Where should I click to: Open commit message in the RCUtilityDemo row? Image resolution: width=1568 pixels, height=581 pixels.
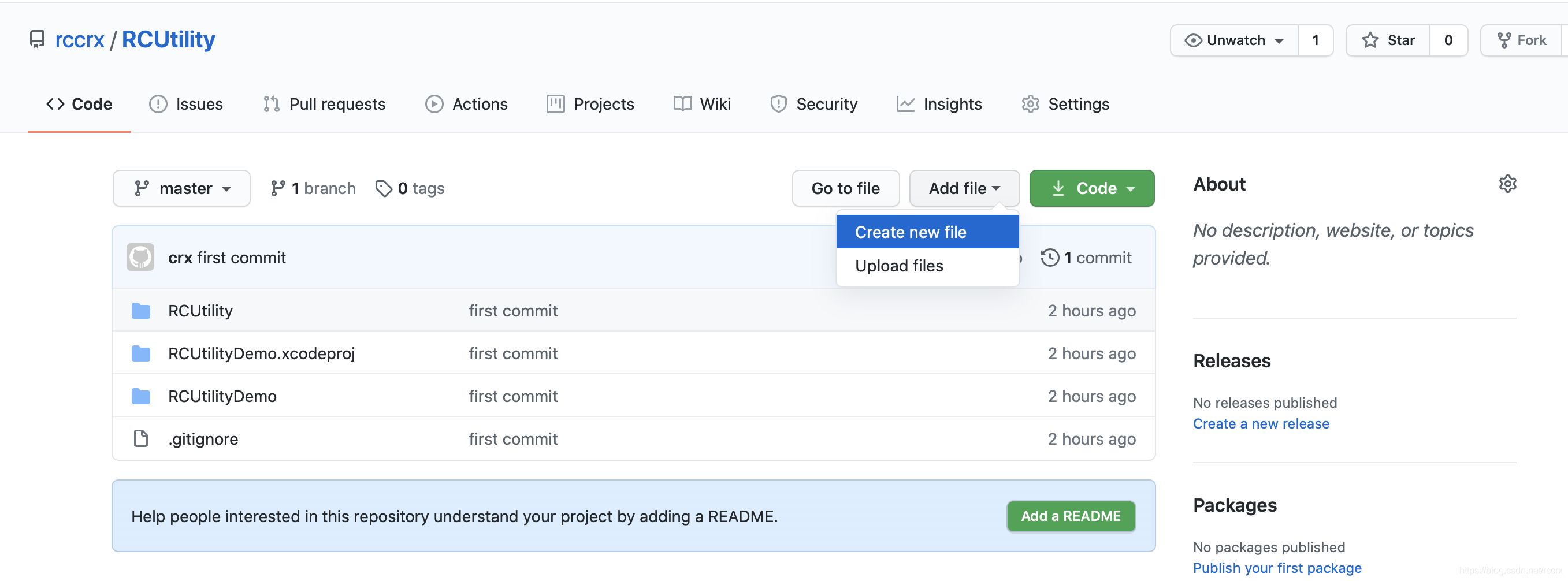pos(513,396)
